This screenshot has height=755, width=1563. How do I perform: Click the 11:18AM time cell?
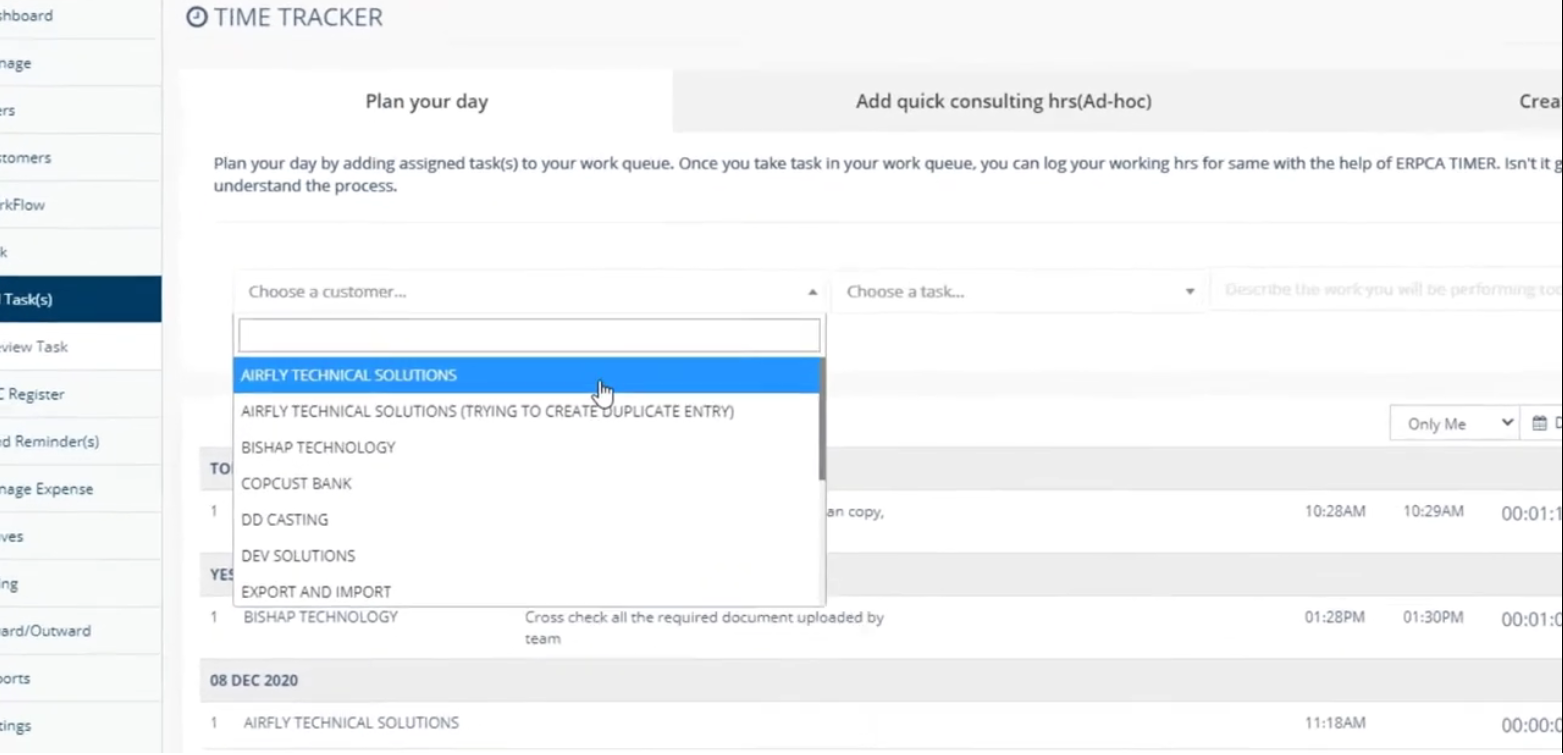tap(1335, 723)
